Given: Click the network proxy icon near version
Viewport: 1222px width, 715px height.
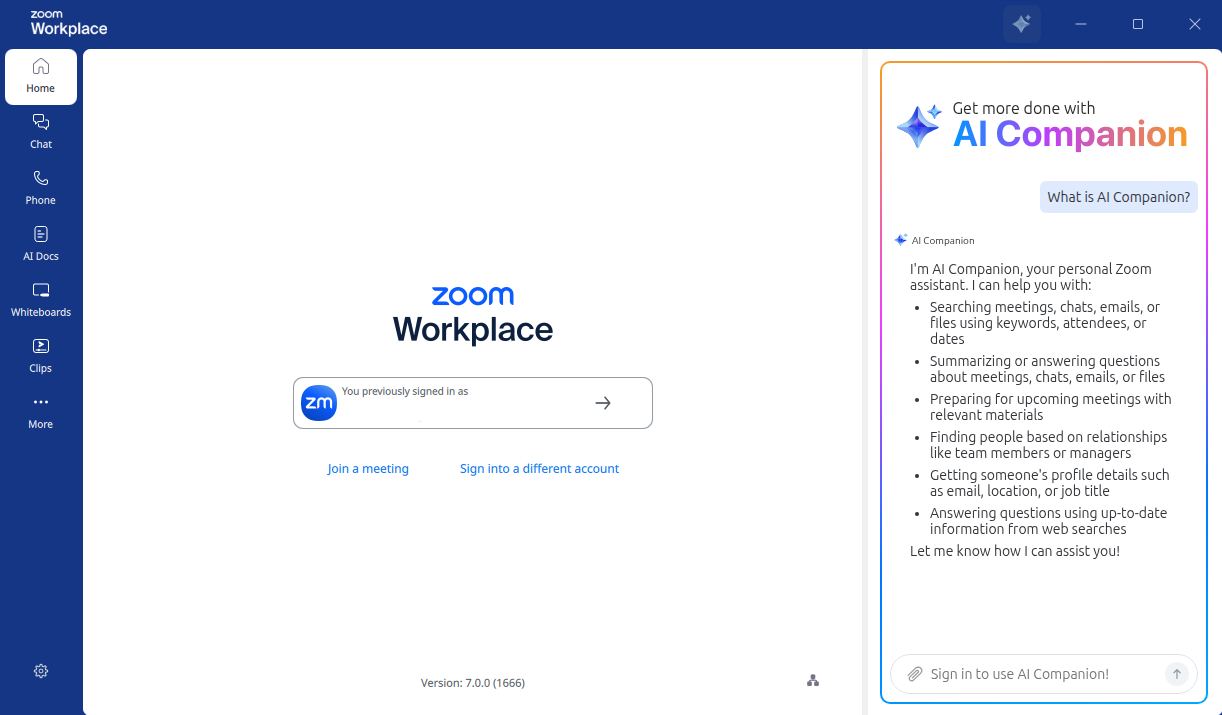Looking at the screenshot, I should point(813,681).
